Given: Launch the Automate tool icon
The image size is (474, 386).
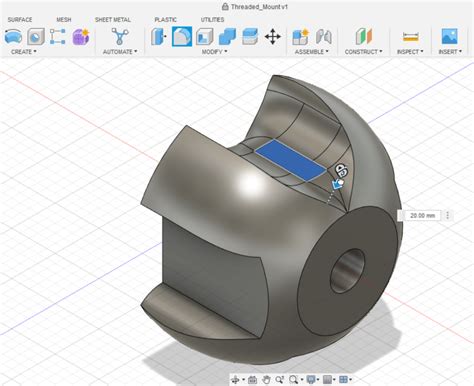Looking at the screenshot, I should pyautogui.click(x=120, y=36).
